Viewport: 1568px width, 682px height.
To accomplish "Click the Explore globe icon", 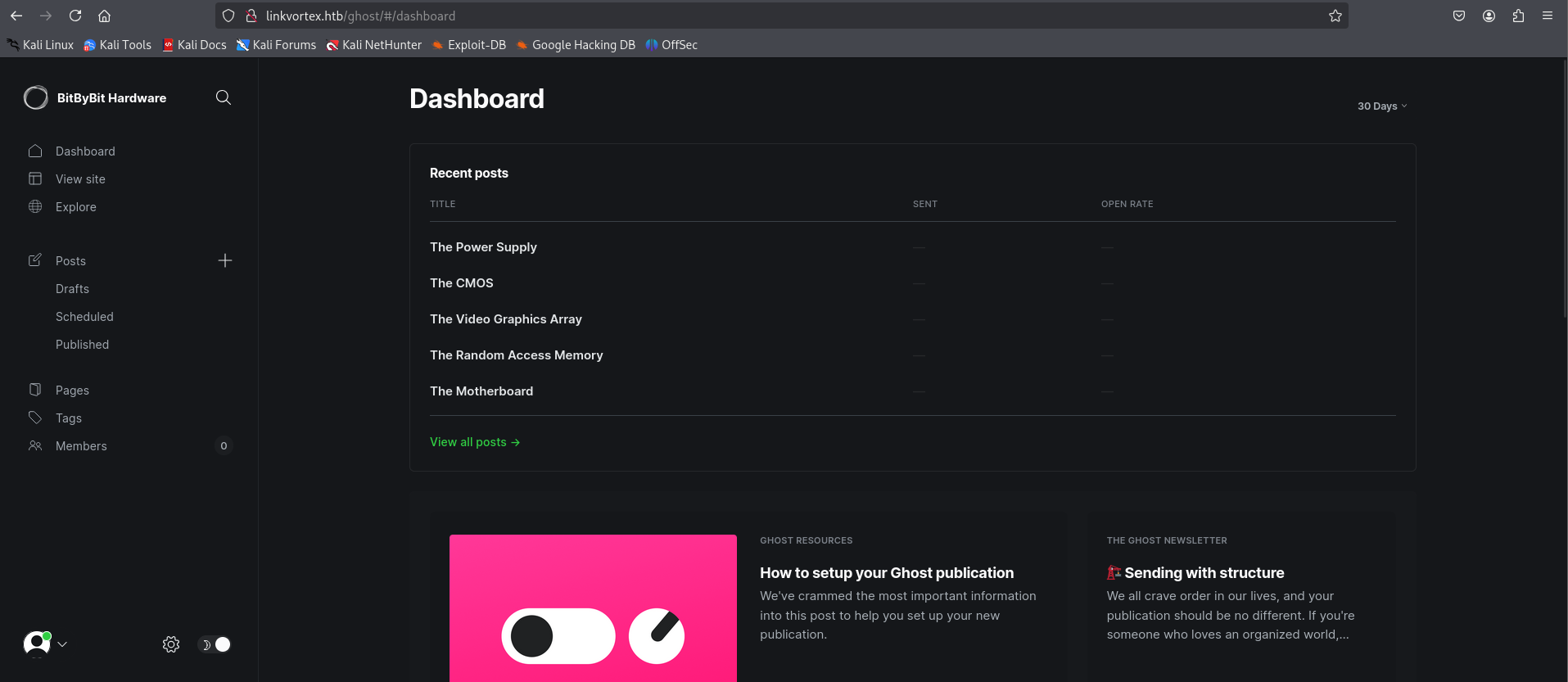I will [x=35, y=206].
